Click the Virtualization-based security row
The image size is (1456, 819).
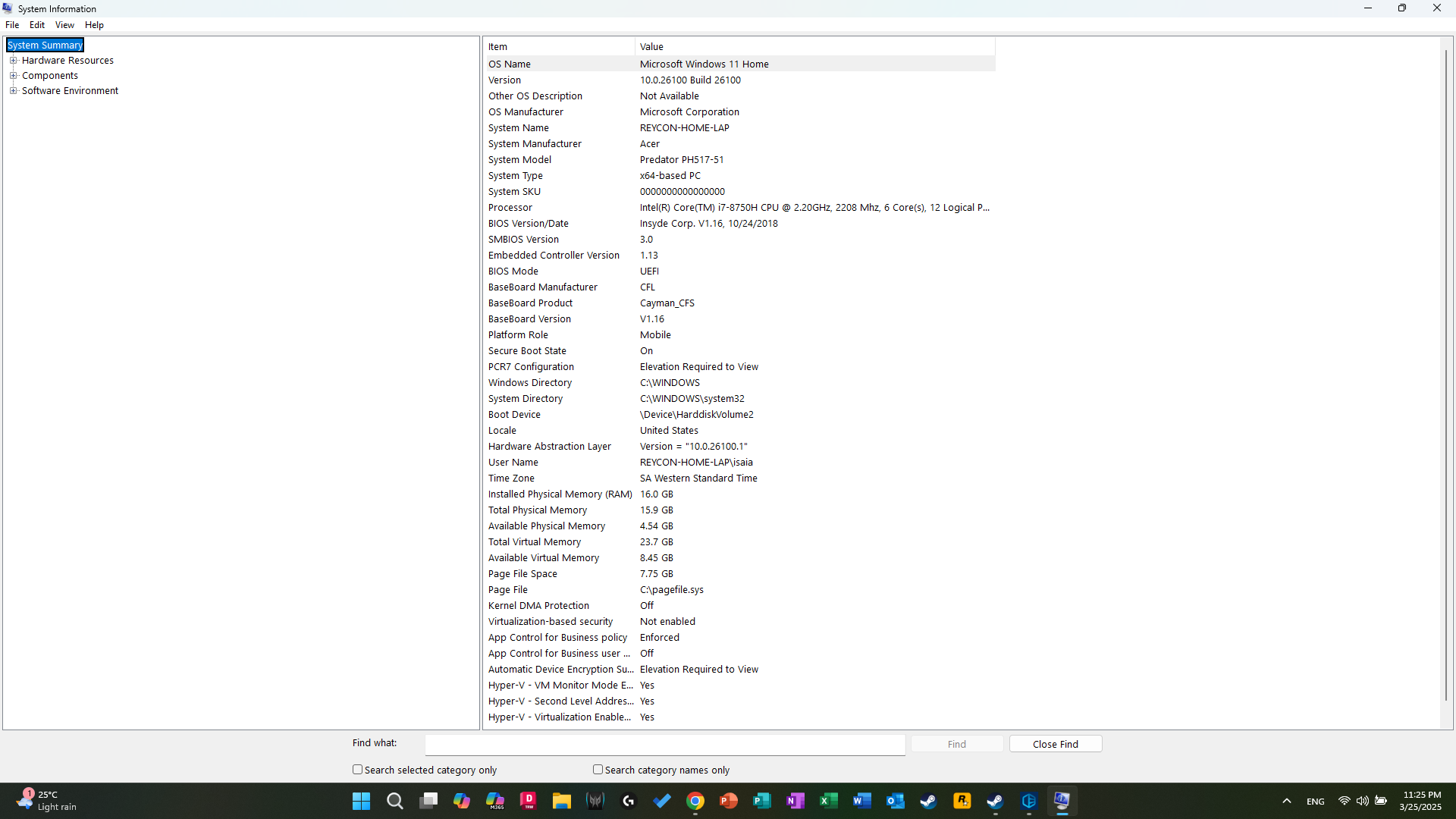[740, 622]
